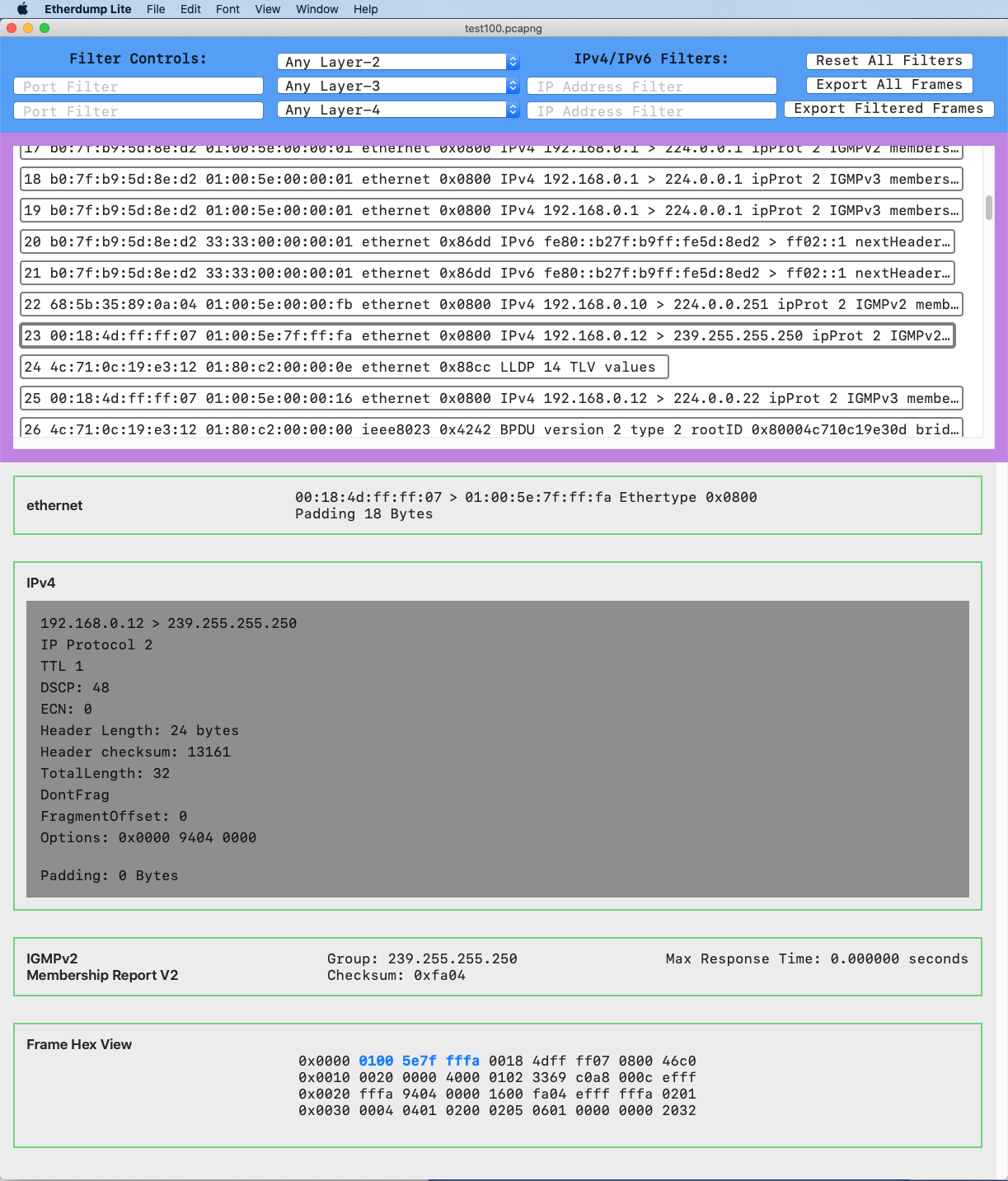Click the Reset All Filters button
The height and width of the screenshot is (1181, 1008).
[x=889, y=61]
